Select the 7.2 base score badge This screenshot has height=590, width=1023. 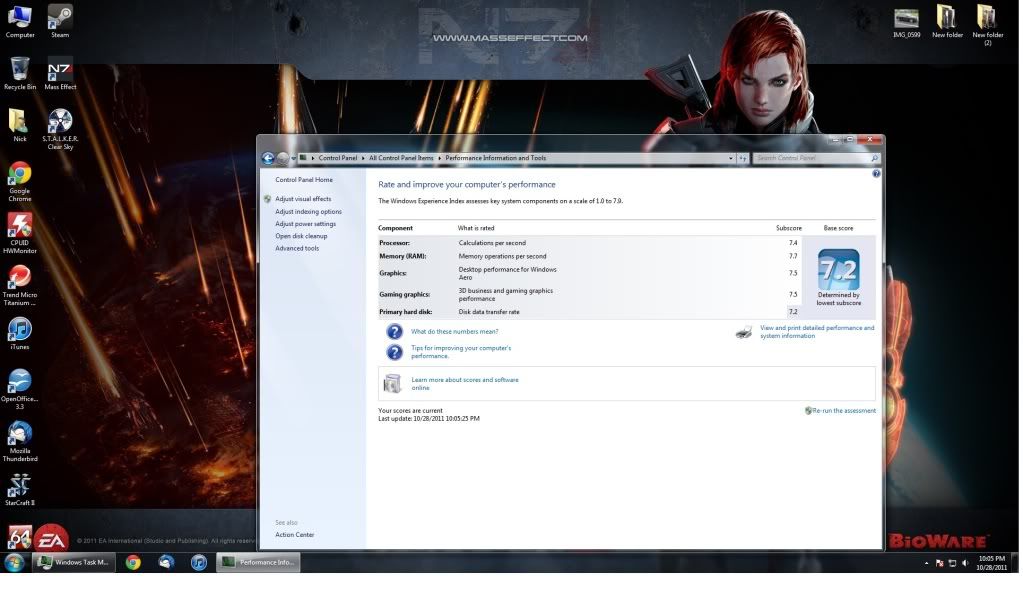(838, 270)
